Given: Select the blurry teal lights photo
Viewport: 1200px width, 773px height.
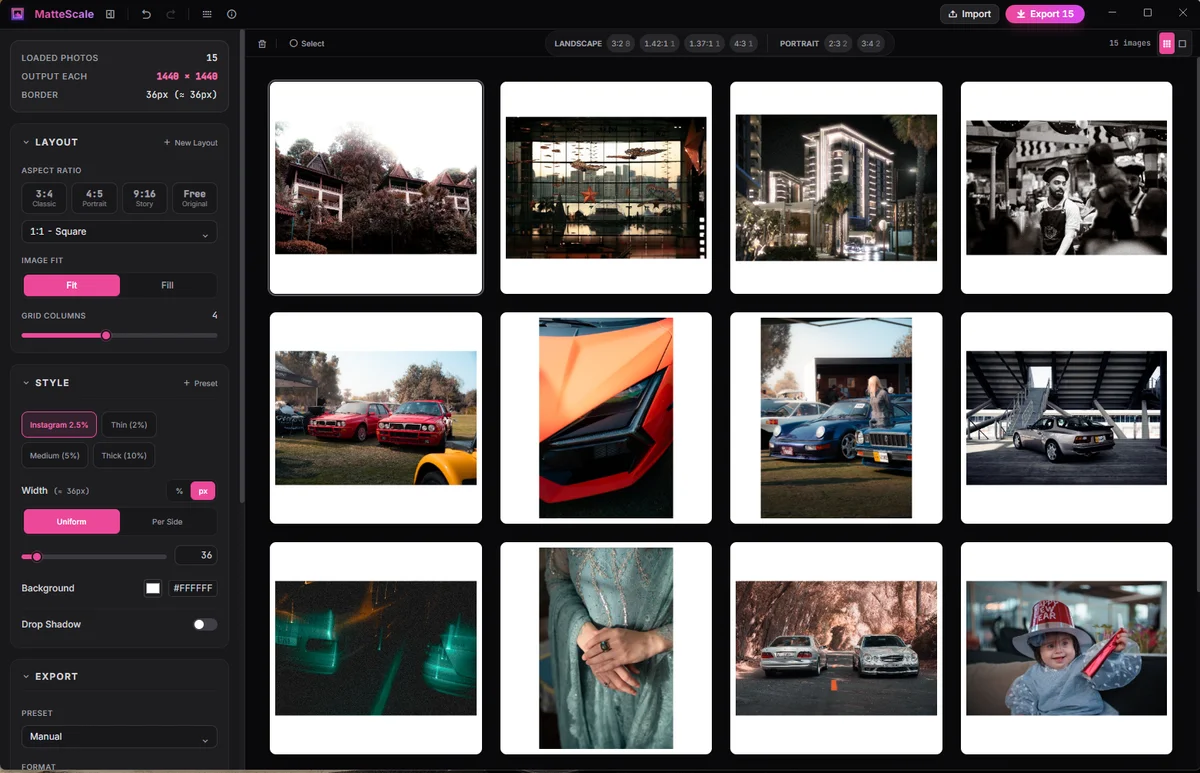Looking at the screenshot, I should click(x=376, y=648).
